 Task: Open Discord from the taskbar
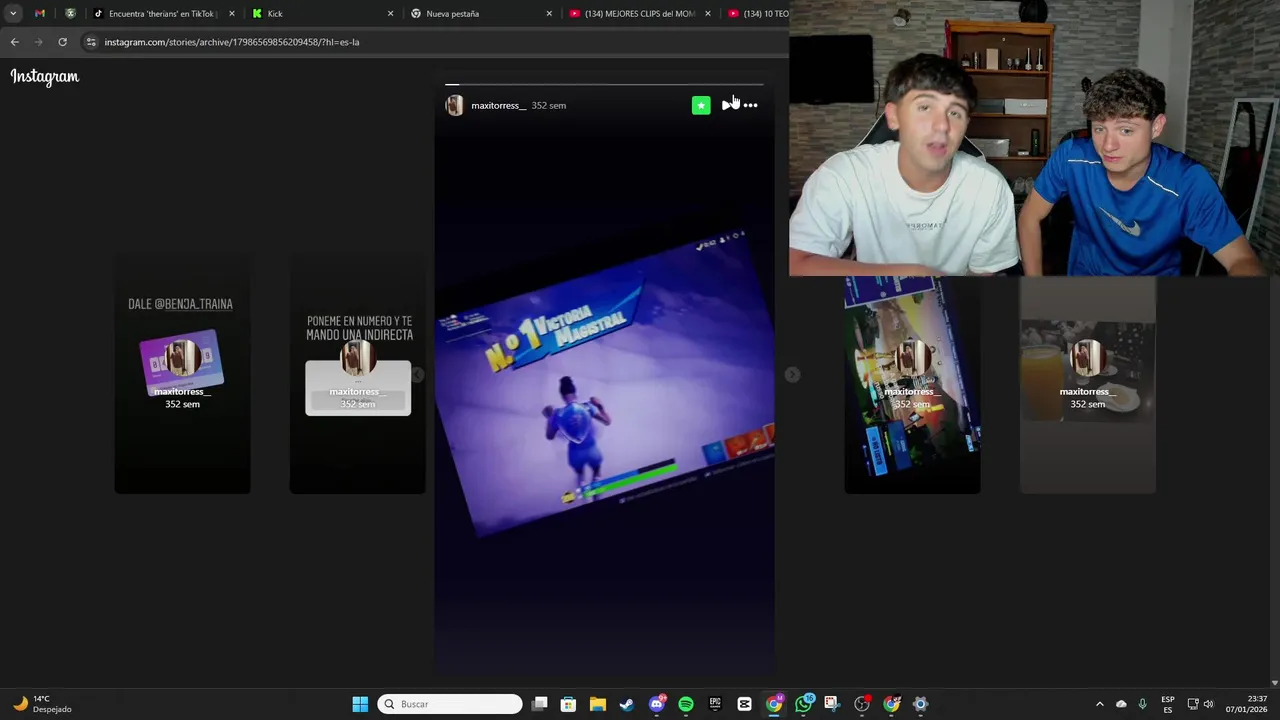(657, 704)
